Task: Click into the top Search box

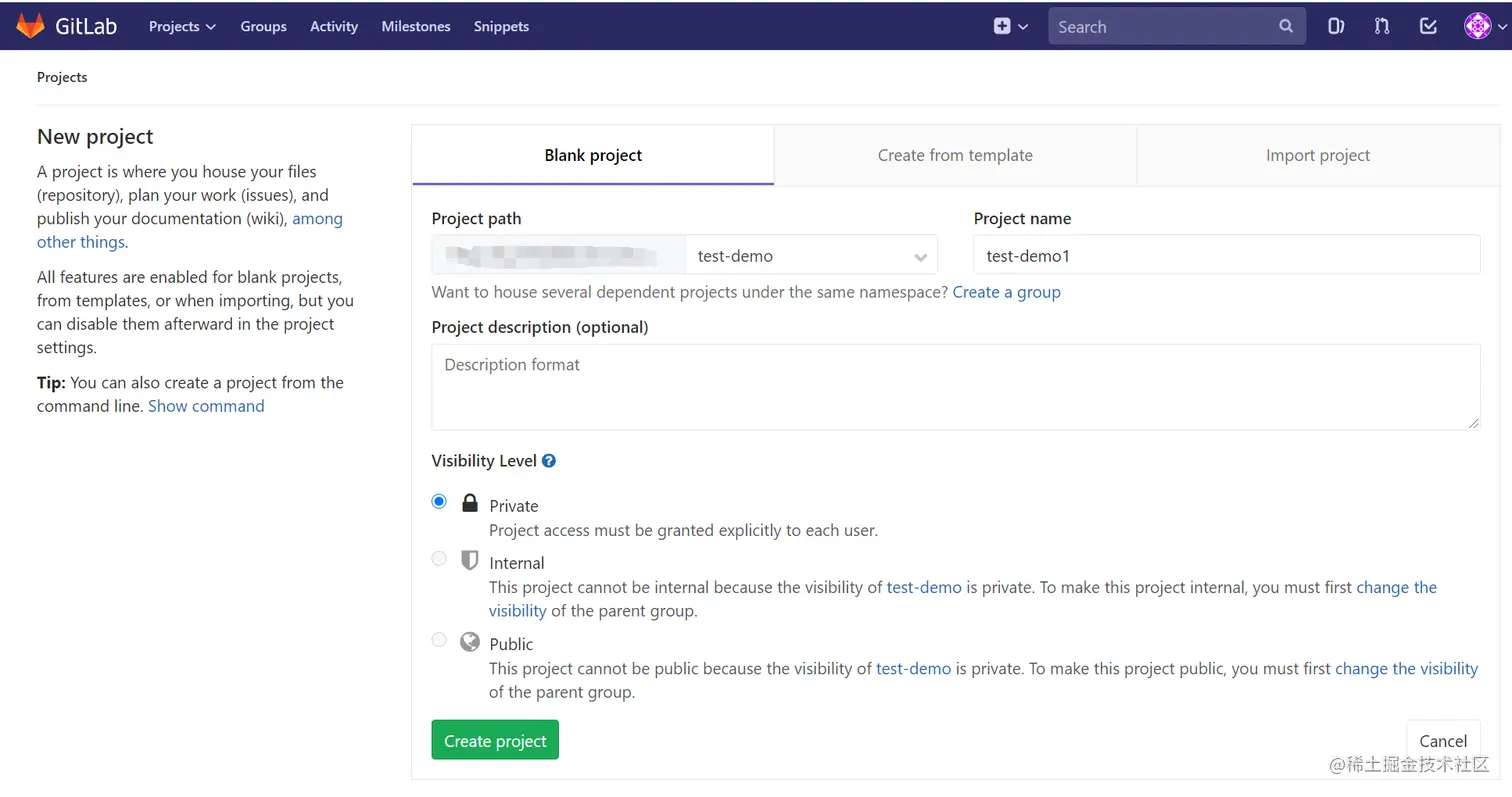Action: pos(1177,26)
